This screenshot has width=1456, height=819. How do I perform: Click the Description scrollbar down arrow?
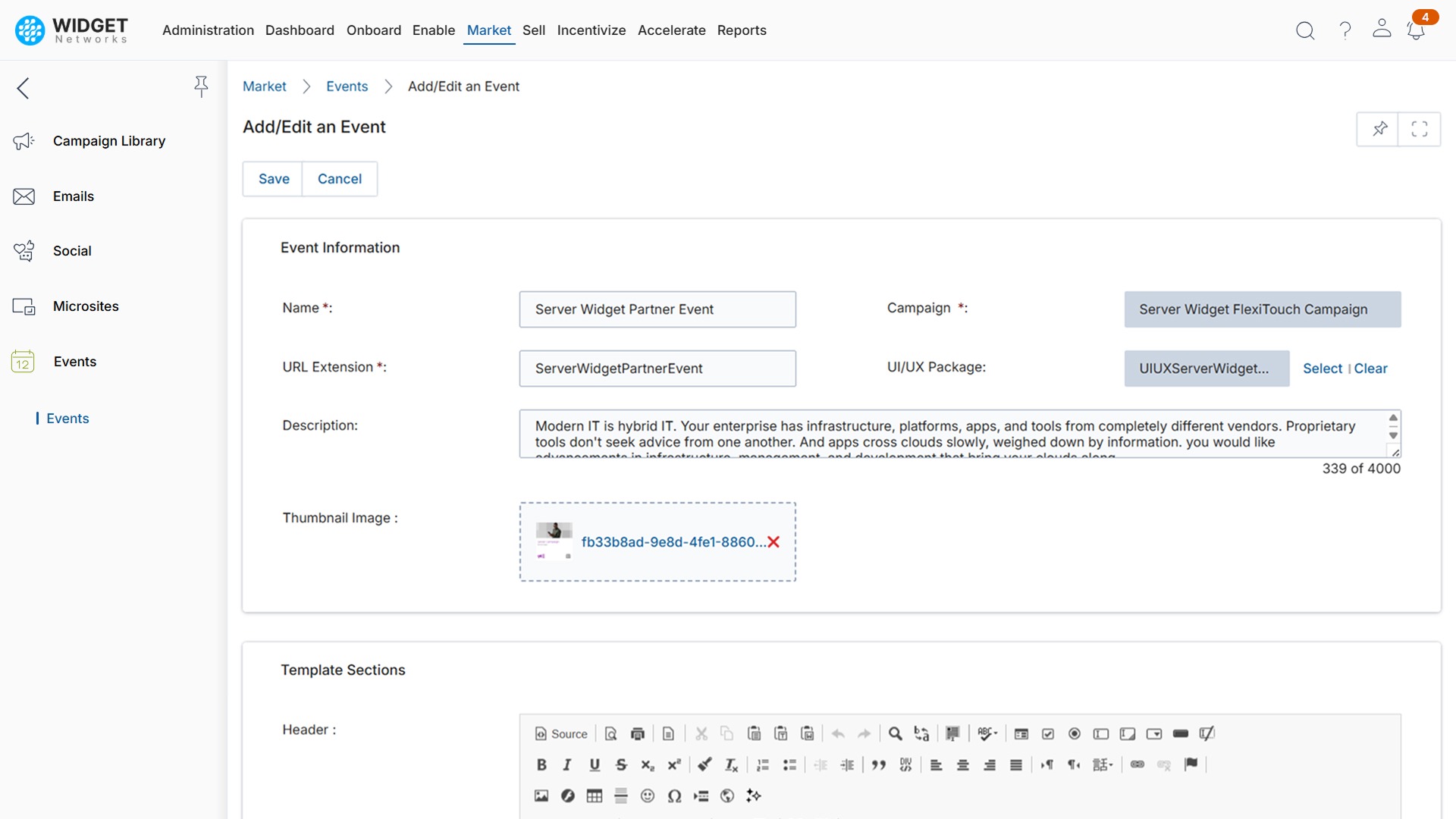click(1393, 436)
